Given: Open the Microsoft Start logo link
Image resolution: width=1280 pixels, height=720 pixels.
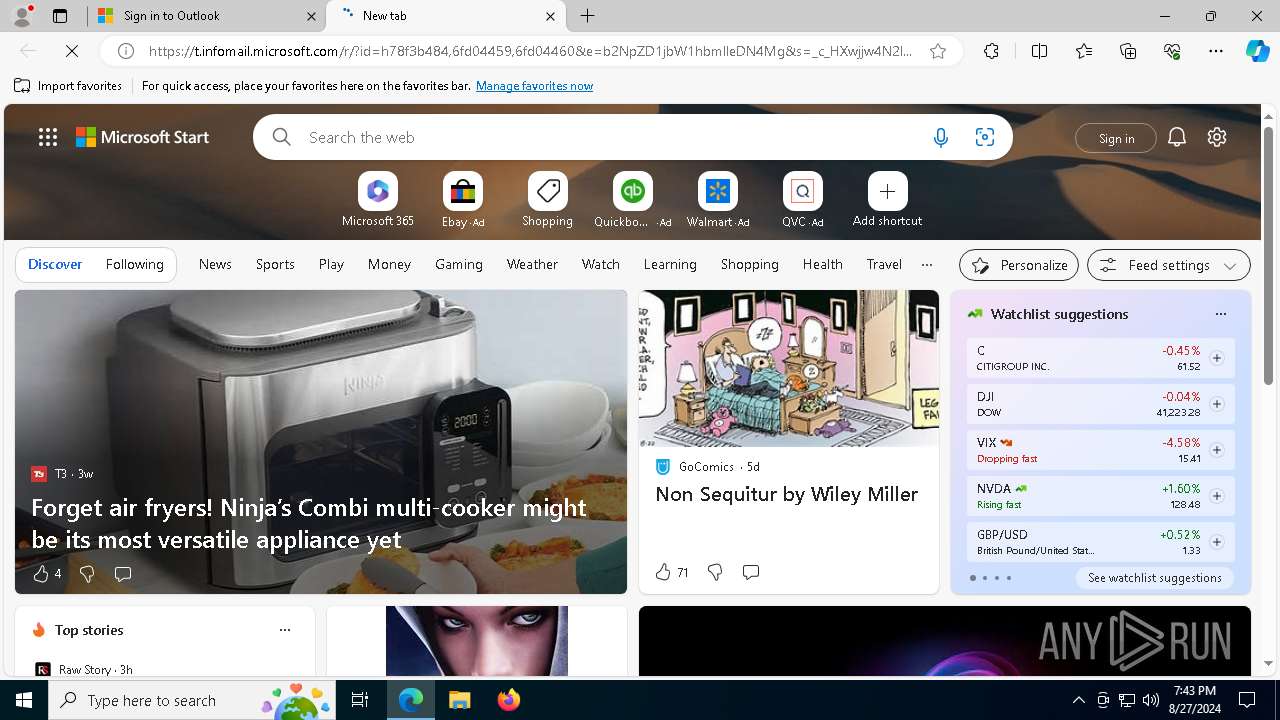Looking at the screenshot, I should [142, 137].
